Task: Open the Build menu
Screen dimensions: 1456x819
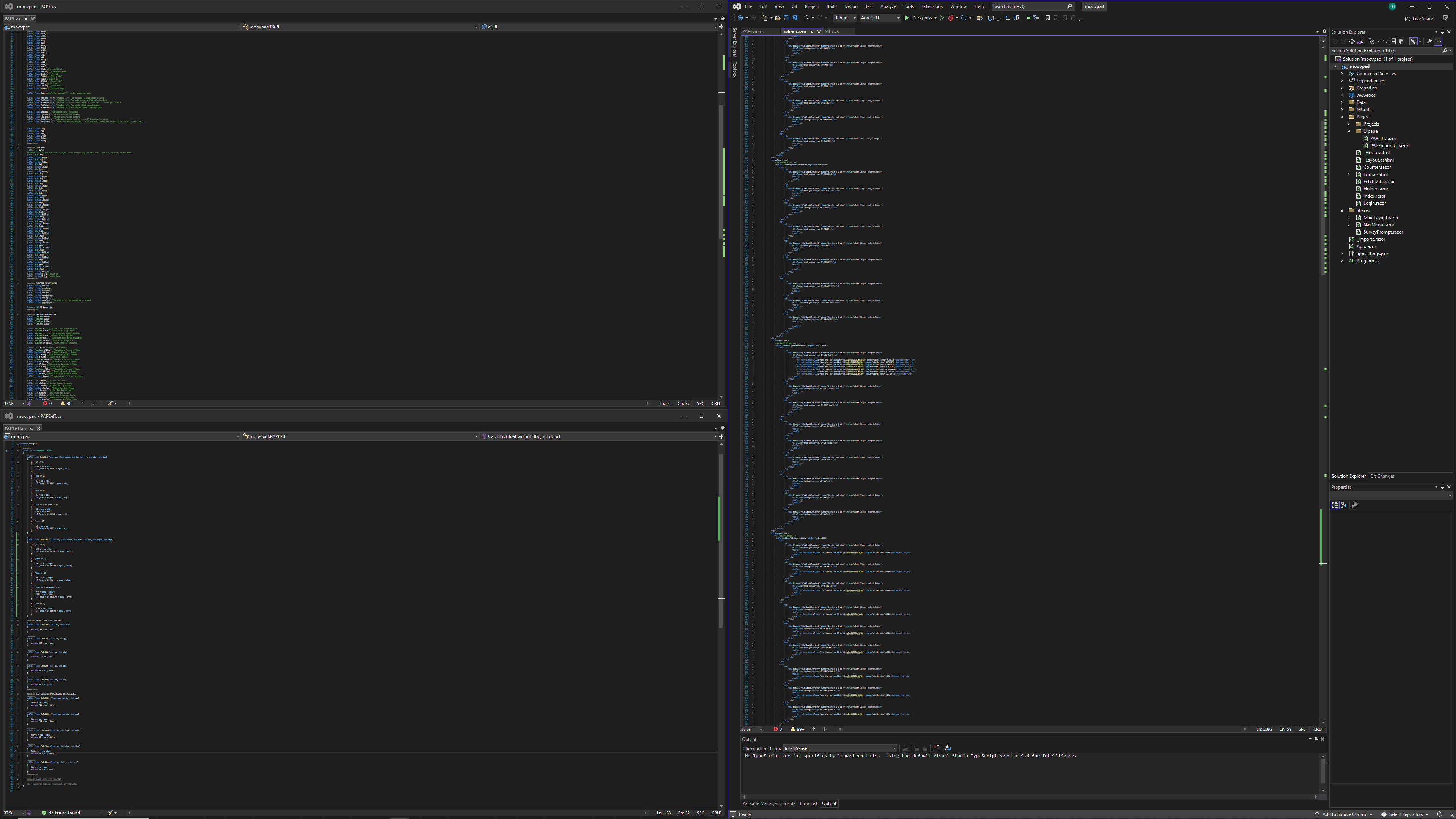Action: 832,6
